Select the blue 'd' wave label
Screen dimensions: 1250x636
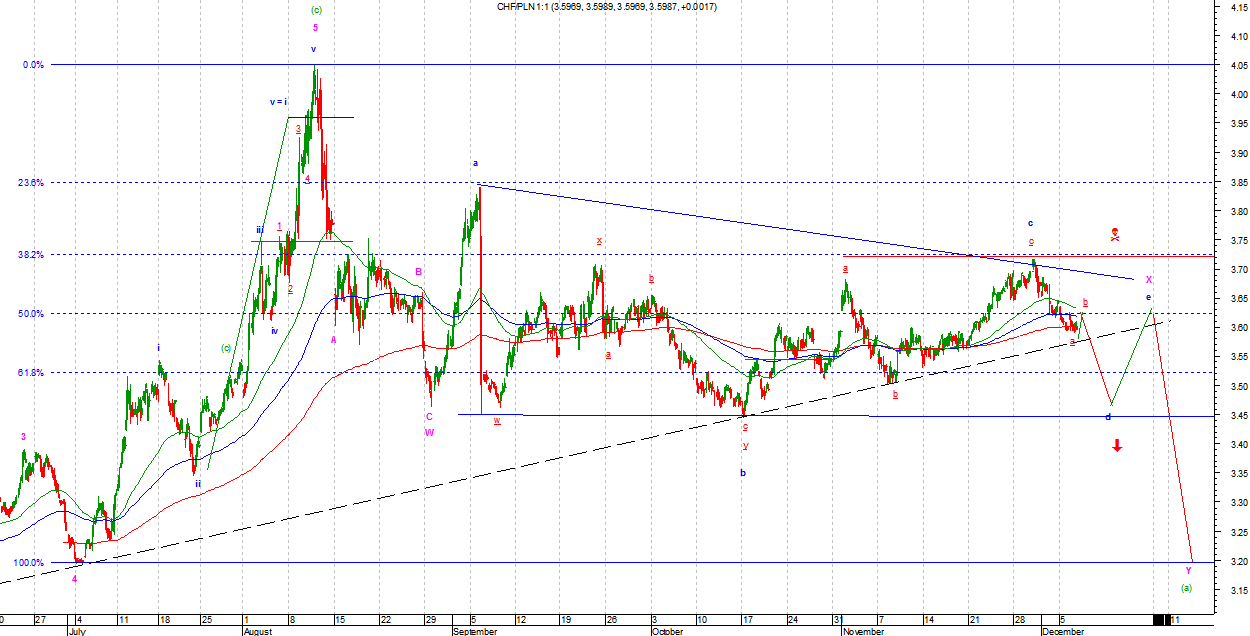(x=1108, y=417)
